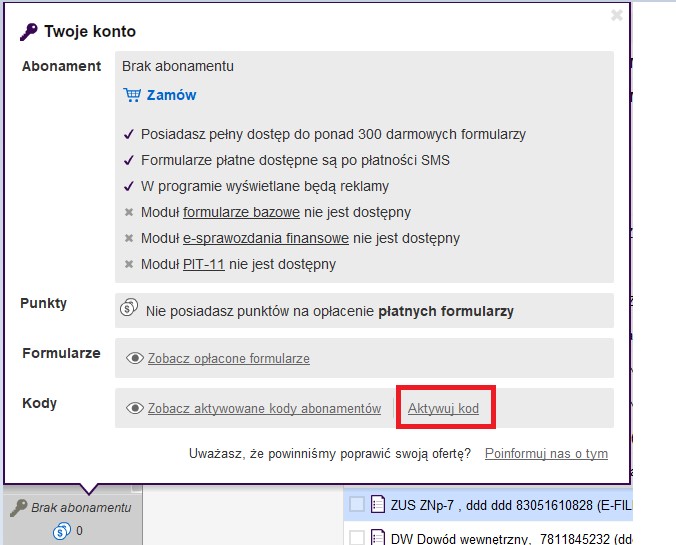Click the Aktywuj kod link
Screen dimensions: 676x545
[x=443, y=408]
